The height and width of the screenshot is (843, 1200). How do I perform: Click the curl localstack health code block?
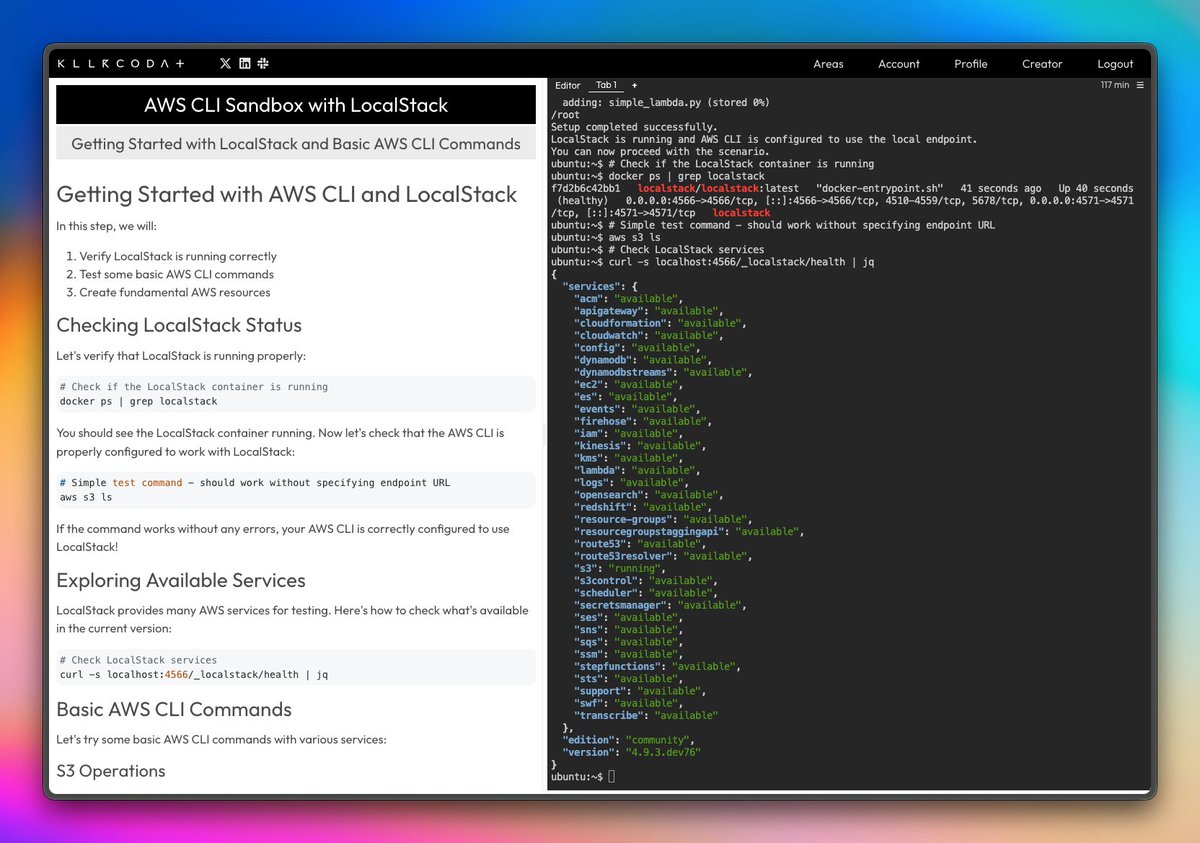pos(296,667)
